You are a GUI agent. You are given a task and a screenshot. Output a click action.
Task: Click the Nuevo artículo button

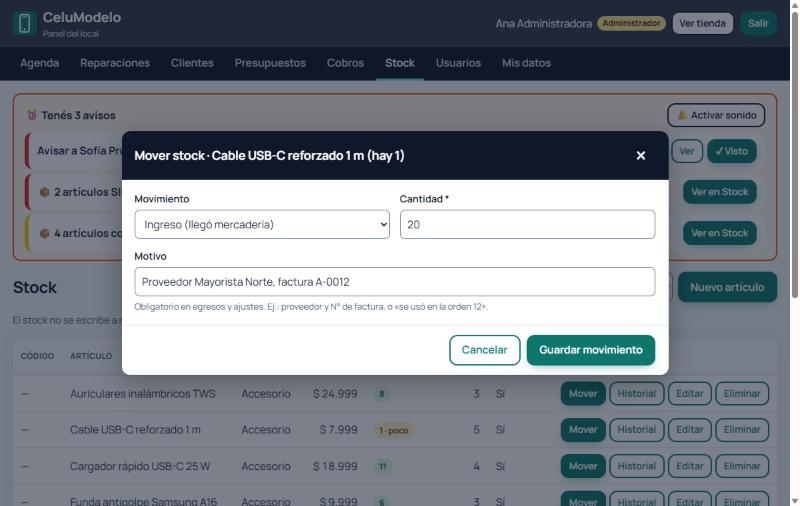[x=728, y=287]
